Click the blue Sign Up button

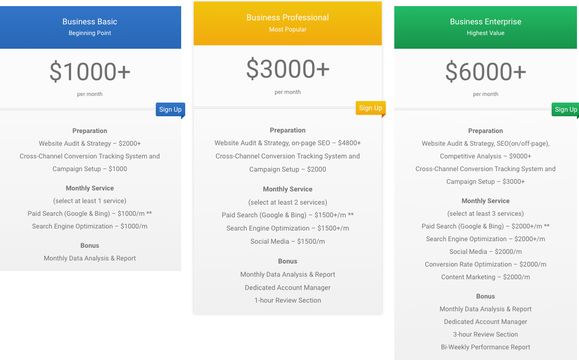click(170, 109)
